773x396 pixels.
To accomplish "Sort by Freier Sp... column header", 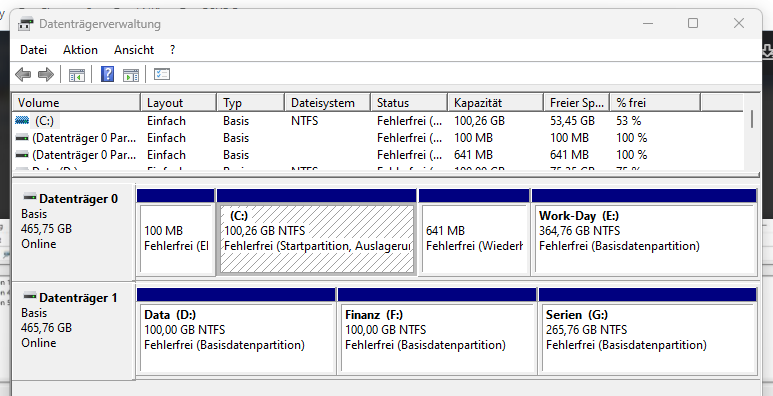I will pos(577,103).
